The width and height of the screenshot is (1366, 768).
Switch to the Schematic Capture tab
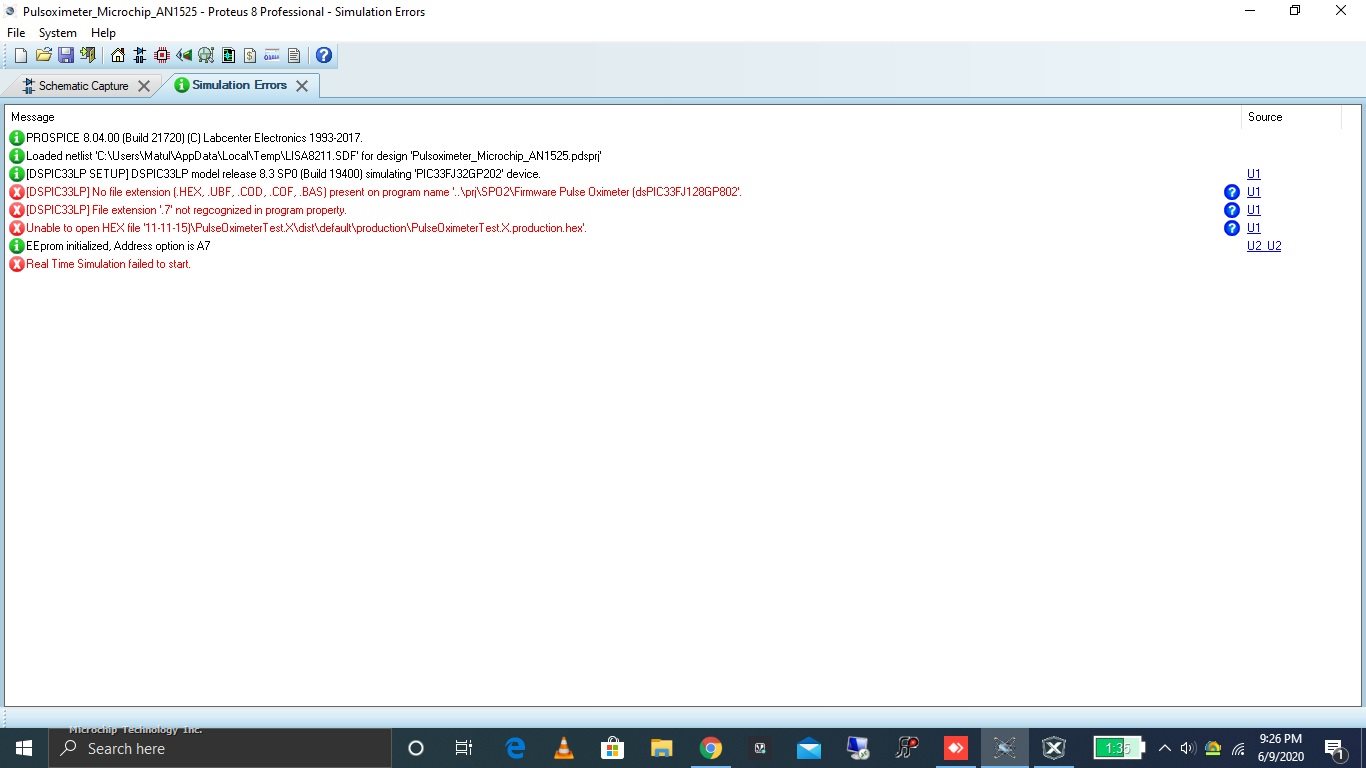click(83, 86)
